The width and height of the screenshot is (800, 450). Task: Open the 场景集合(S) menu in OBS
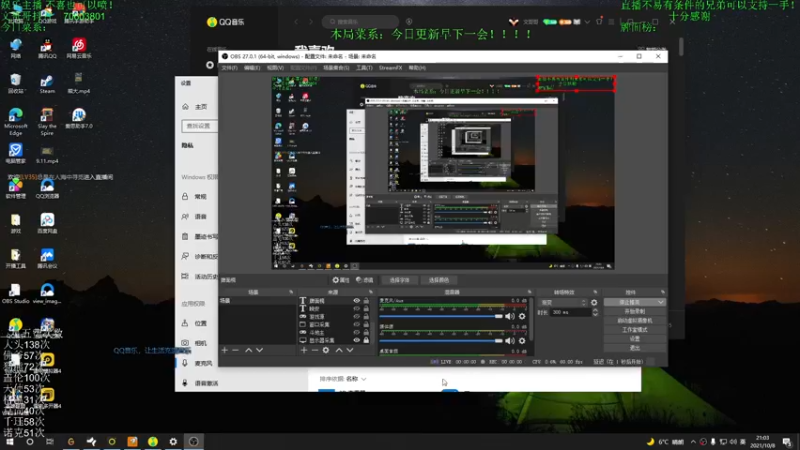336,68
